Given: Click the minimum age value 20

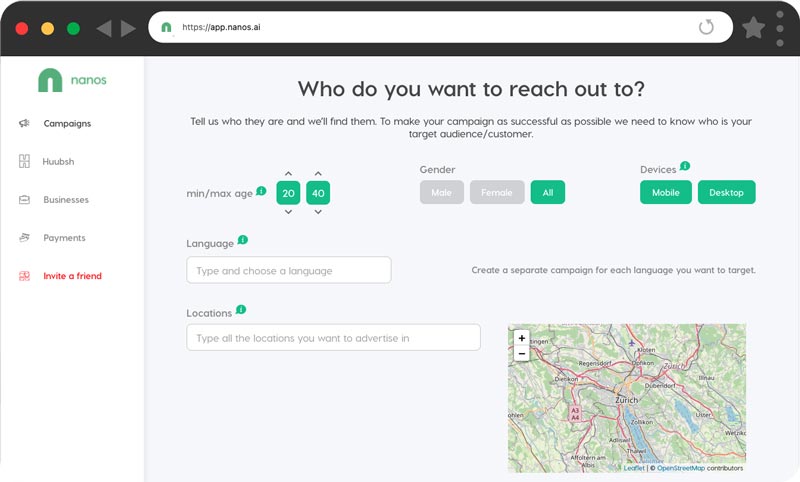Looking at the screenshot, I should (x=288, y=193).
